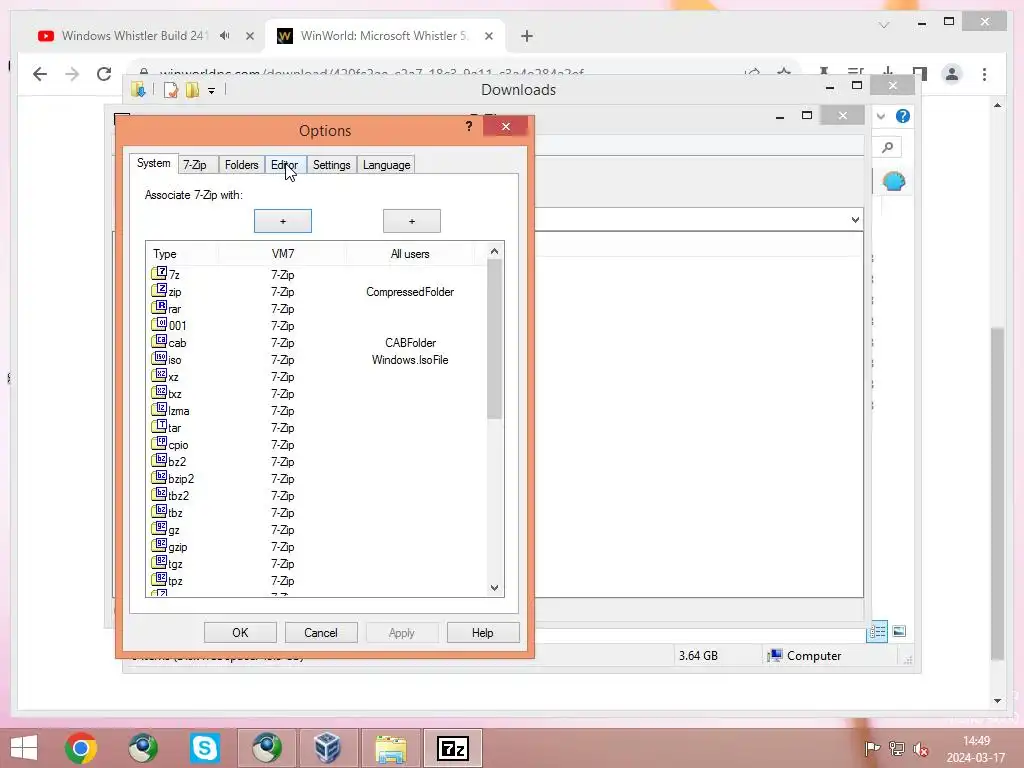This screenshot has width=1024, height=768.
Task: Select the lzma file type icon
Action: (159, 409)
